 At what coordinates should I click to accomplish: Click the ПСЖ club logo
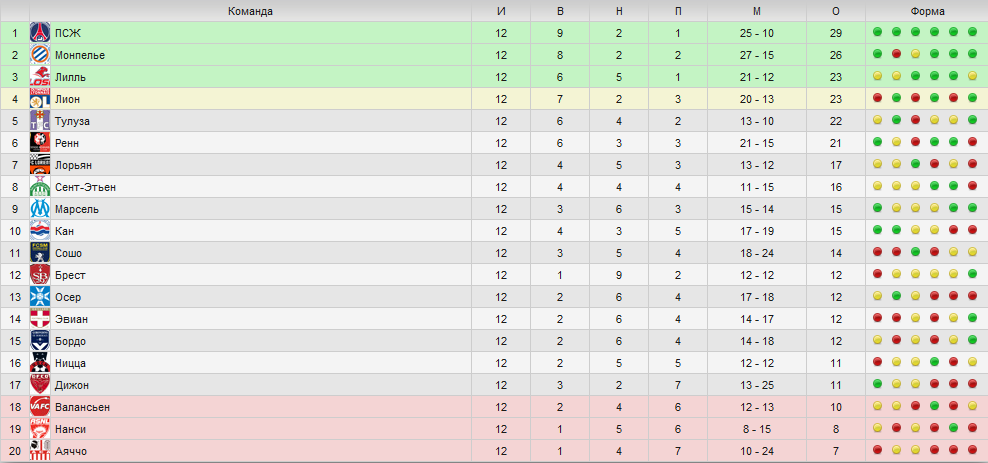pos(40,33)
